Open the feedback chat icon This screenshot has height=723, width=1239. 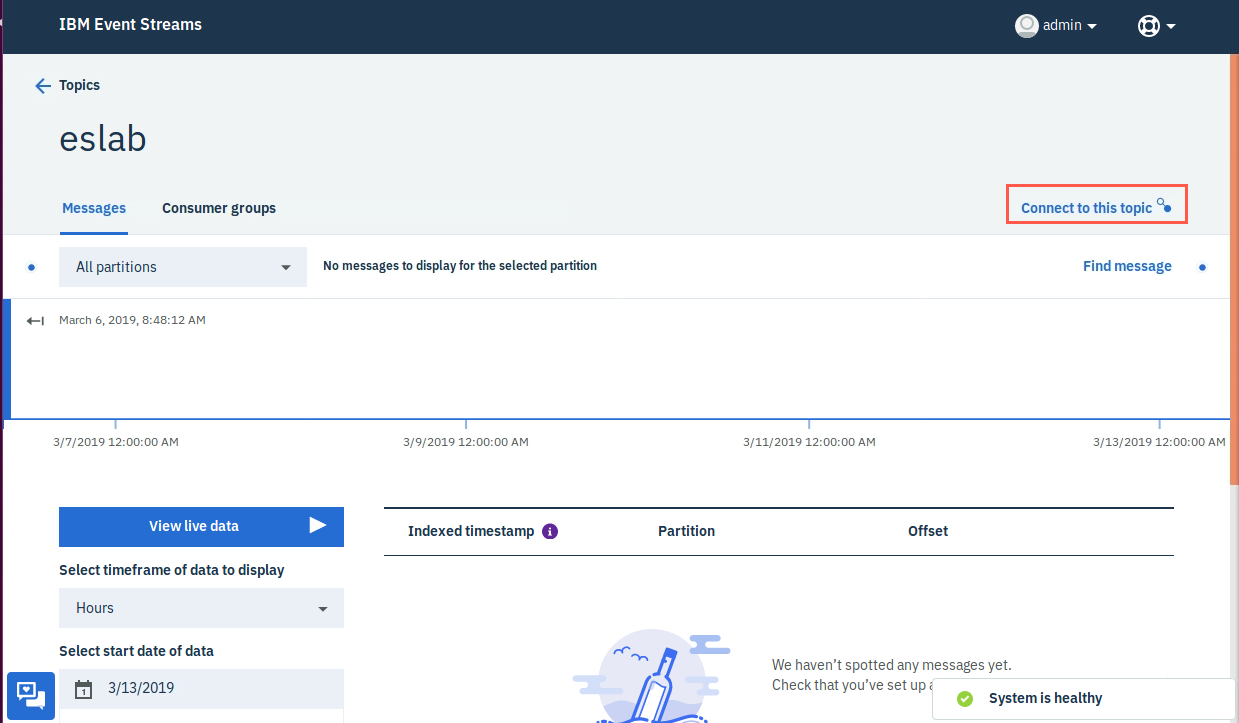31,694
